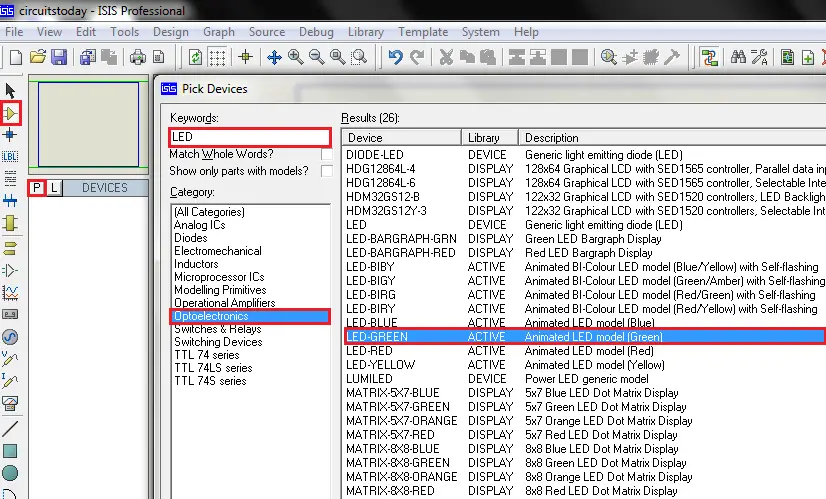
Task: Click the Zoom In magnifier icon
Action: click(x=296, y=57)
